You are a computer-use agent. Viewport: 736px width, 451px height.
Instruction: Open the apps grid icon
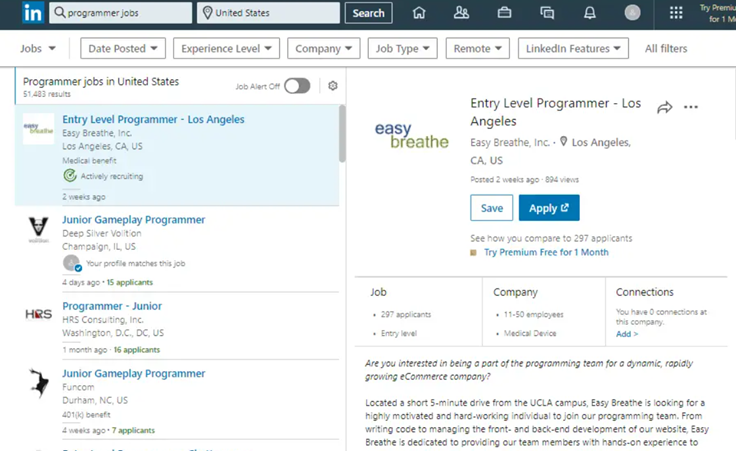click(x=676, y=13)
